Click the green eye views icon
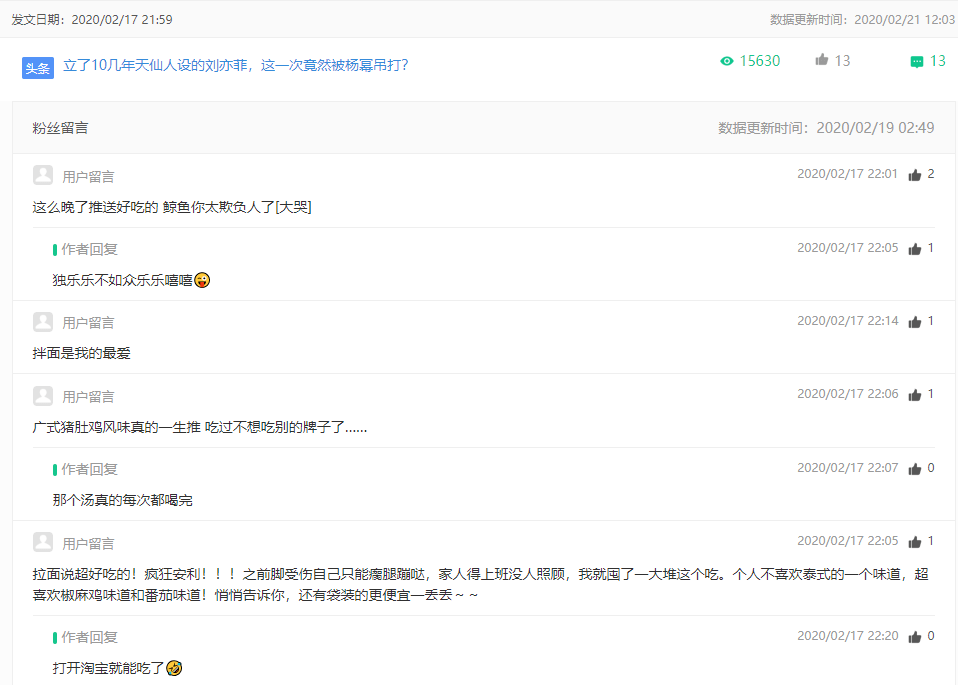 tap(727, 61)
